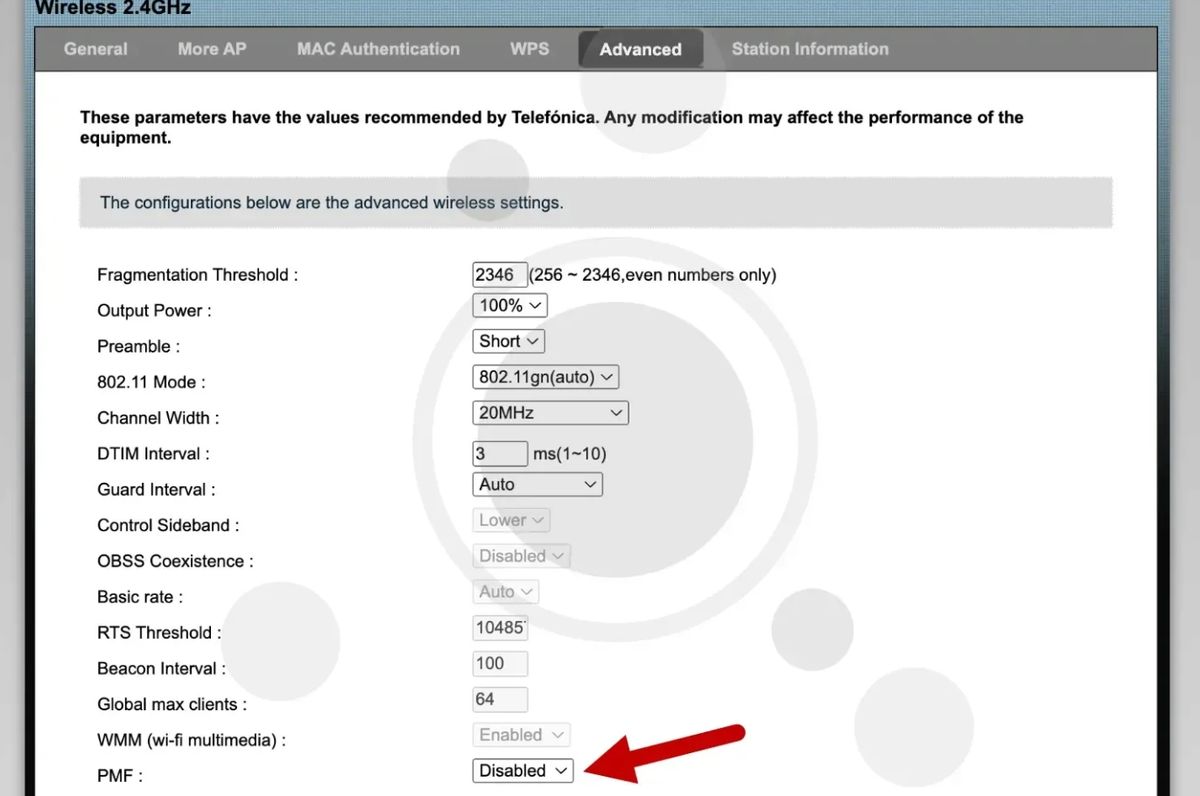The image size is (1200, 796).
Task: Open the WPS tab
Action: (x=529, y=49)
